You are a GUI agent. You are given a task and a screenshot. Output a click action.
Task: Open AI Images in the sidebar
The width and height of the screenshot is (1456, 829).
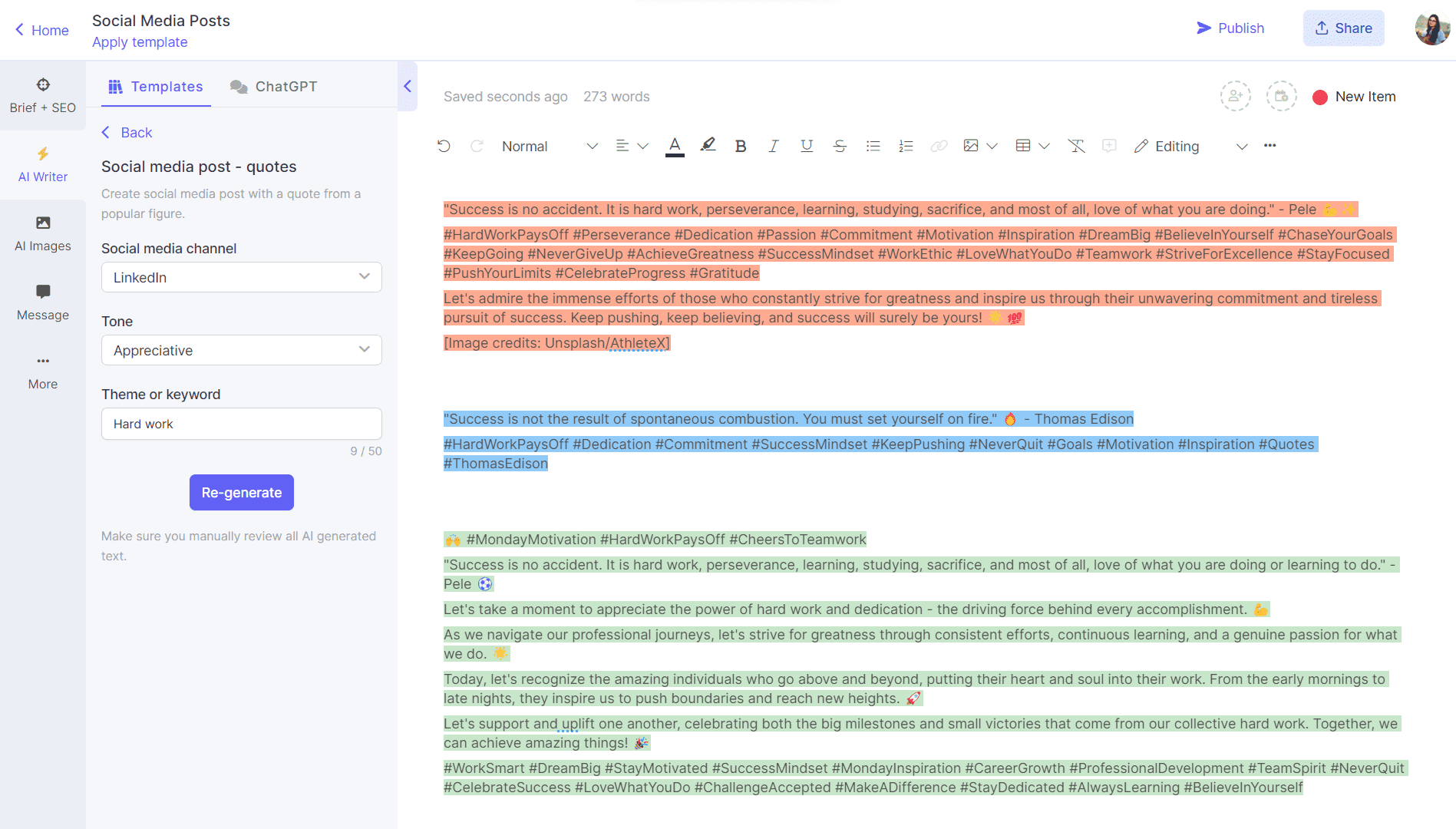[43, 234]
